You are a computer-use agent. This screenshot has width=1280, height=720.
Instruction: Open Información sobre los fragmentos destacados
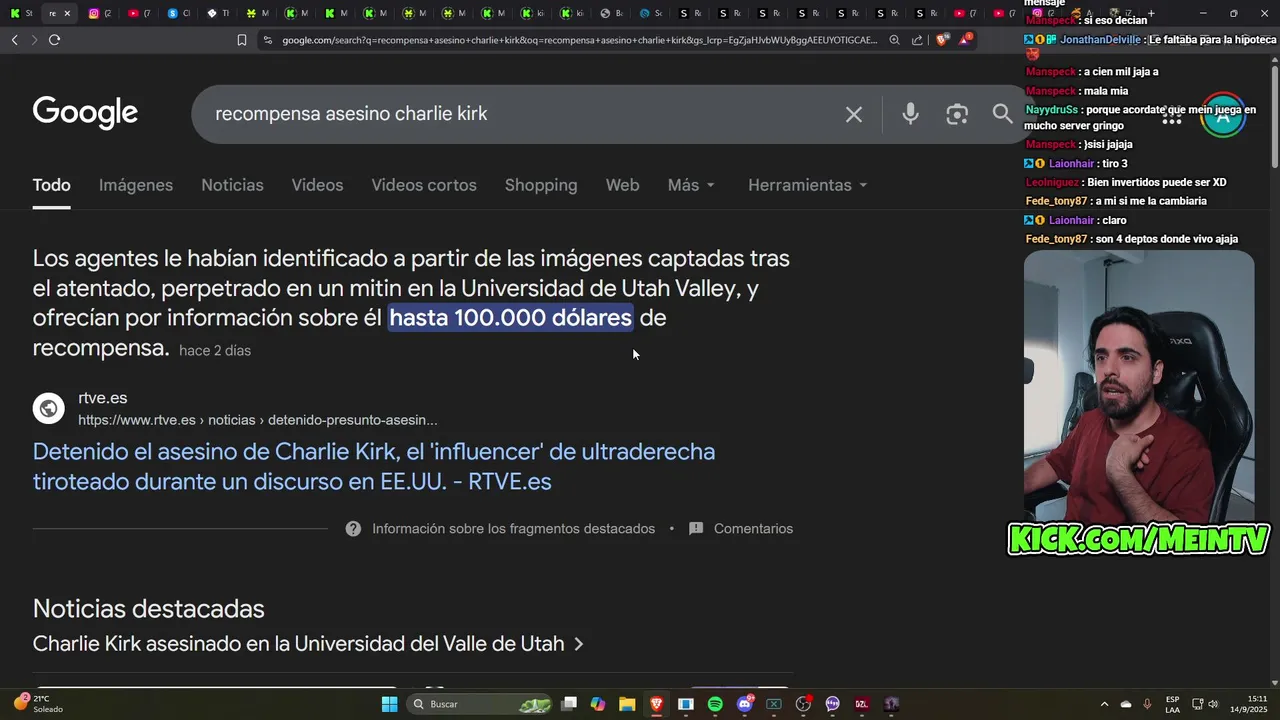click(x=513, y=529)
